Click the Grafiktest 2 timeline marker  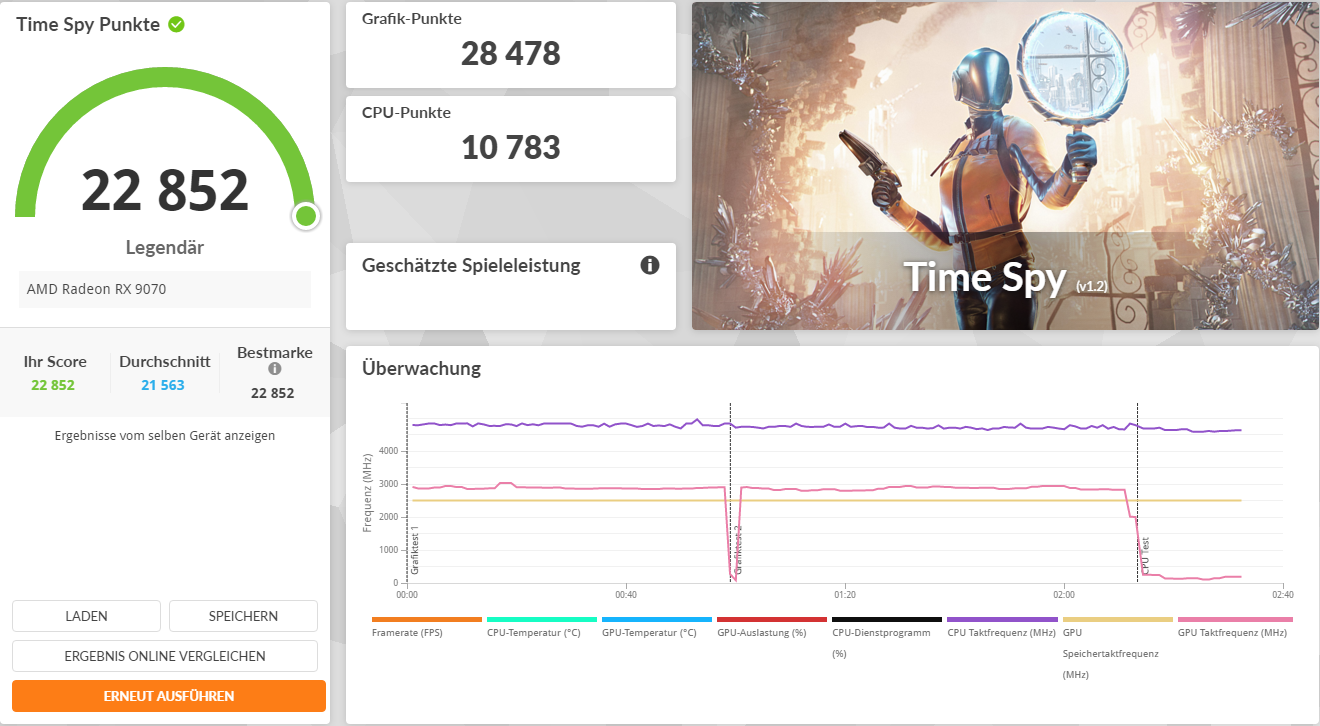(738, 552)
